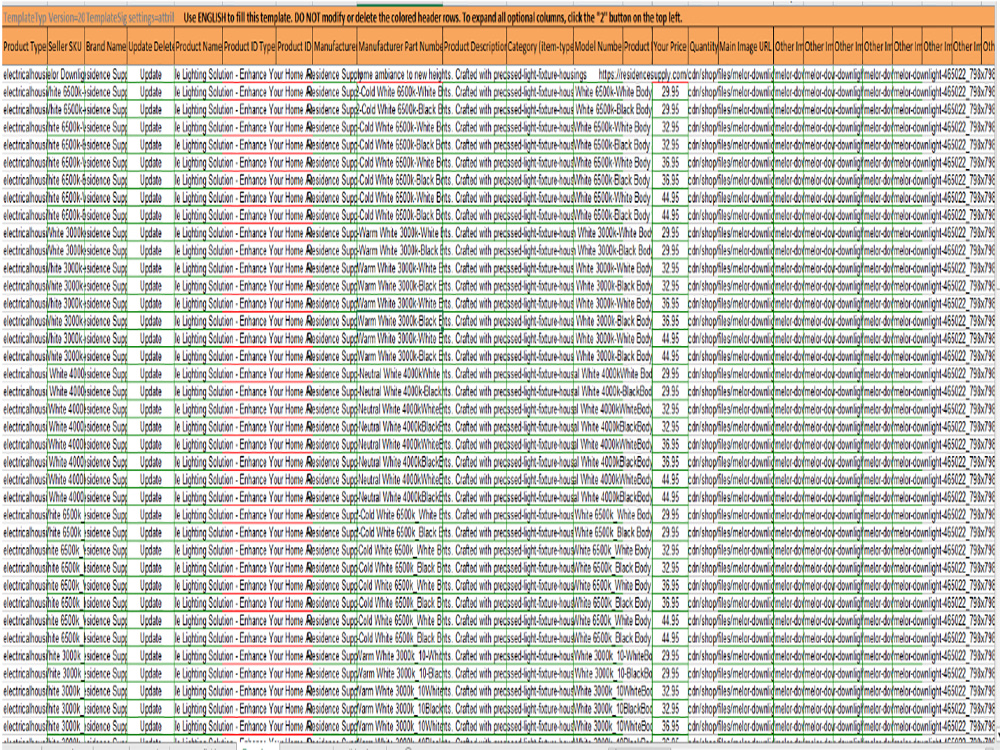
Task: Select the Product Description header cell
Action: point(474,47)
